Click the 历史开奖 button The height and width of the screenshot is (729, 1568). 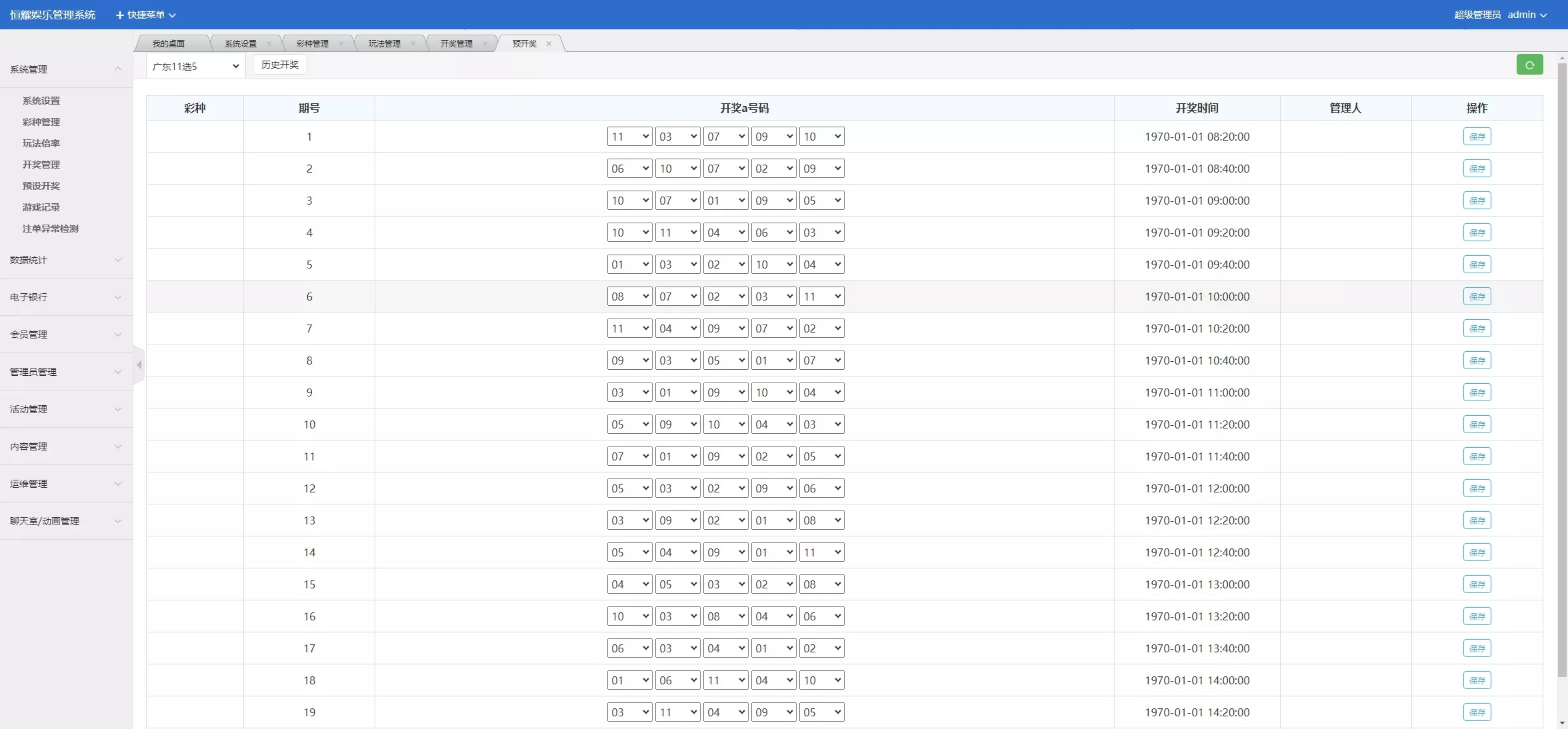280,65
